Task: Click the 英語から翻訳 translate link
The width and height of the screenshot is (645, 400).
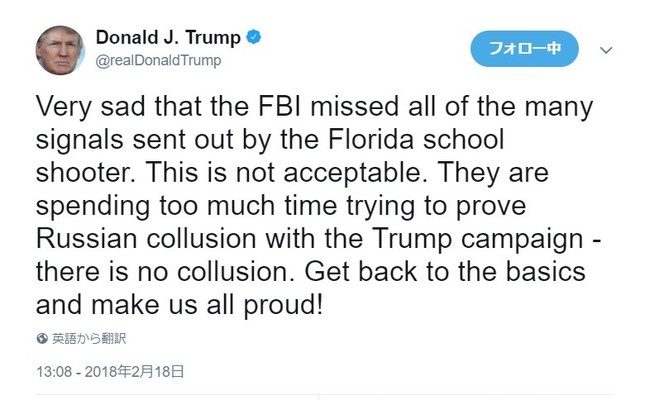Action: tap(88, 338)
